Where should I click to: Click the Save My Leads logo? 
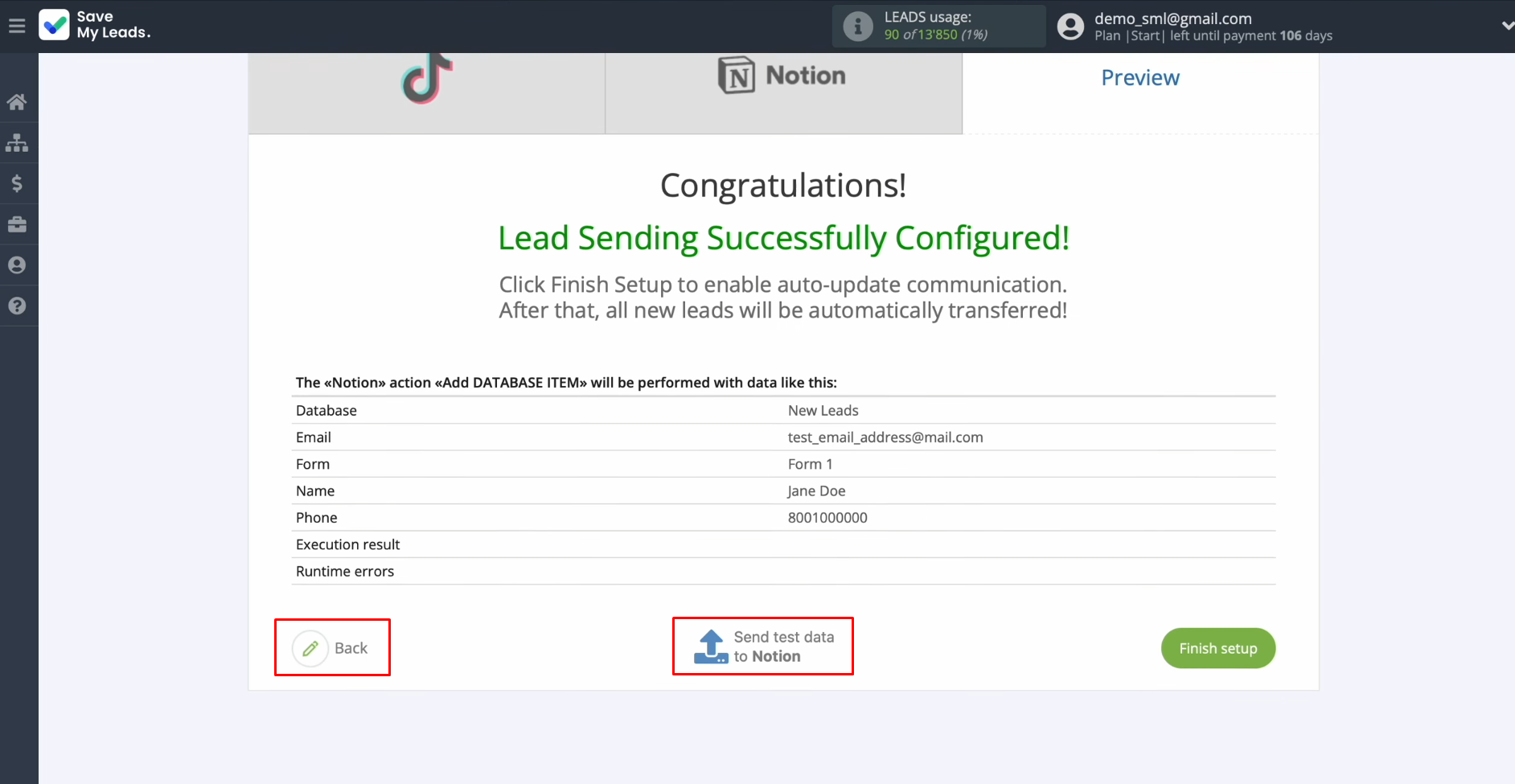click(x=95, y=25)
